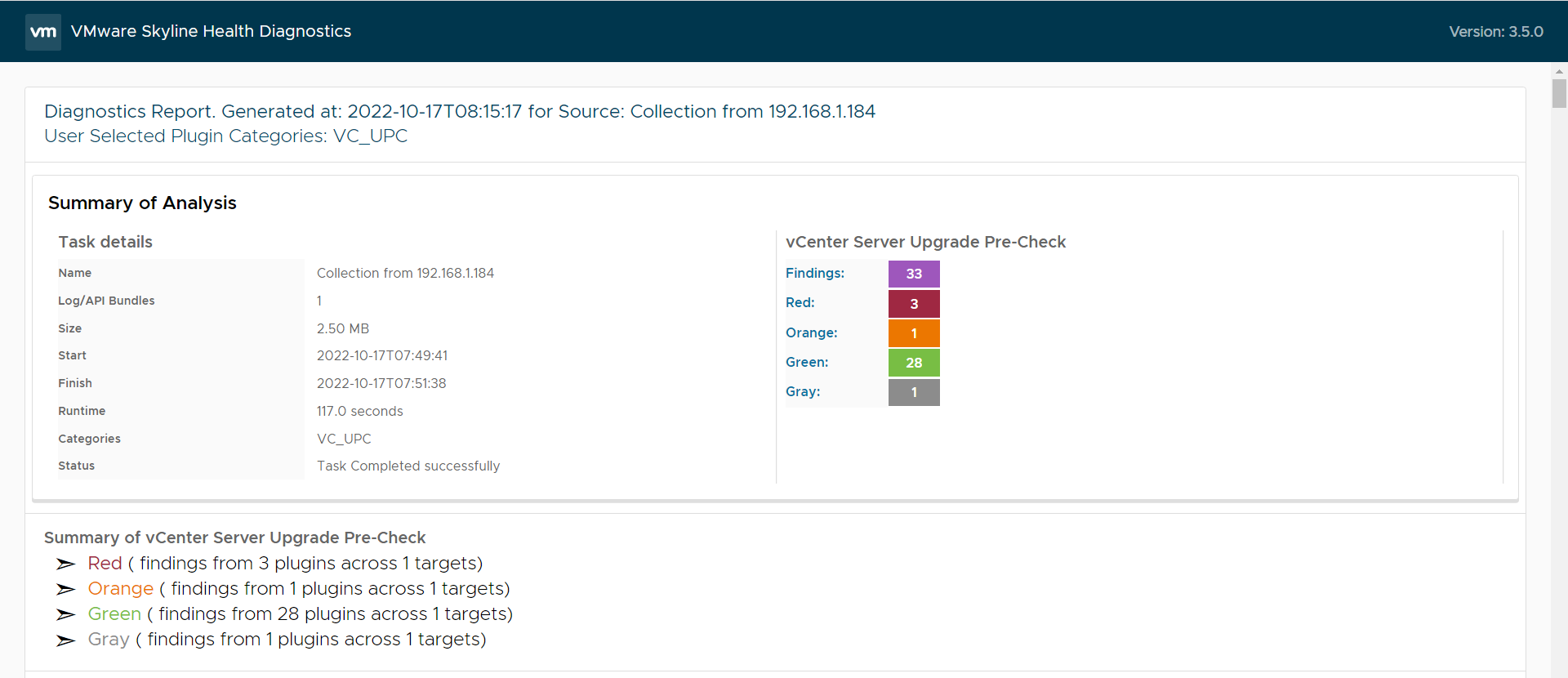Click the purple Findings count 33 box

(x=914, y=274)
